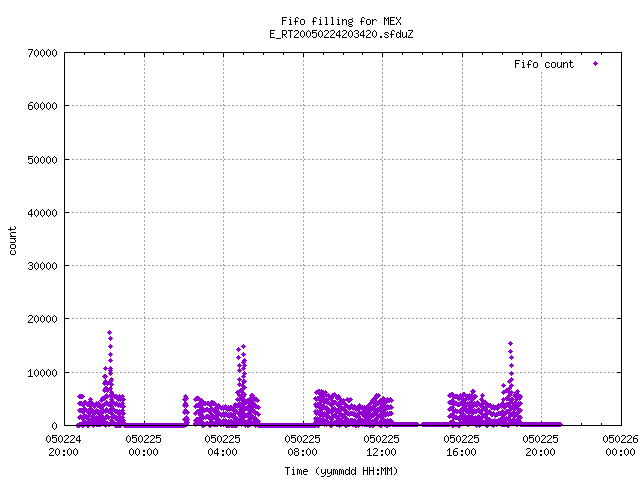Click the chart title 'Fifo filling for MEX'
Image resolution: width=640 pixels, height=480 pixels.
coord(341,21)
